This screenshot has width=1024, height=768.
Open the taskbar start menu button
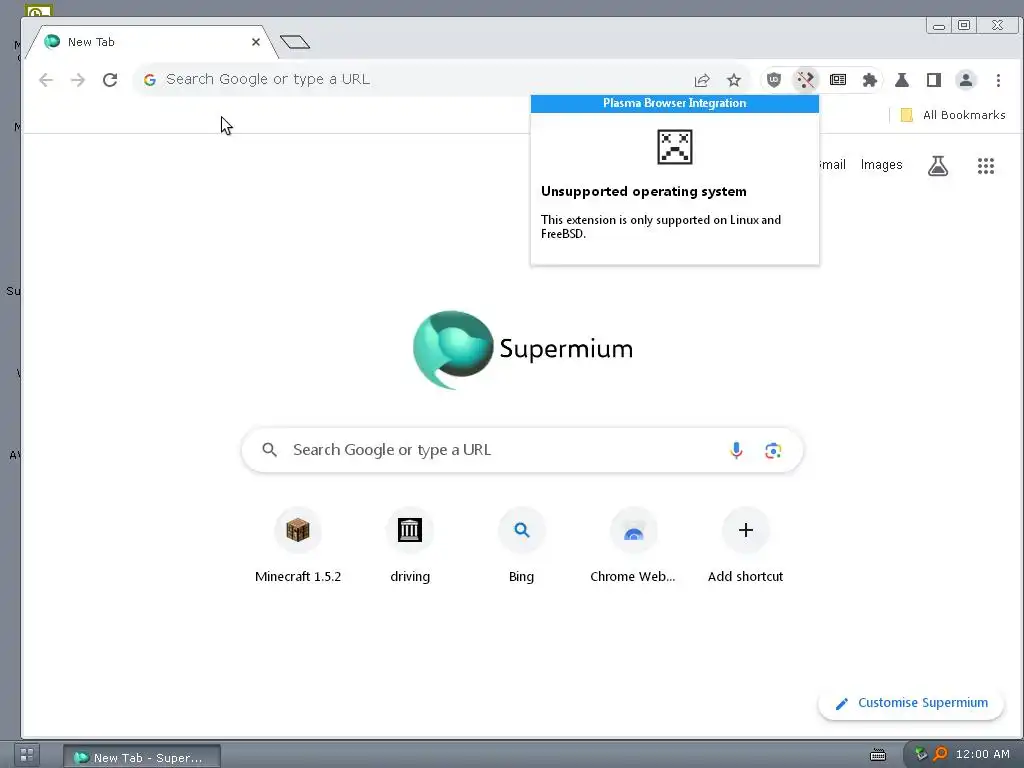(27, 755)
